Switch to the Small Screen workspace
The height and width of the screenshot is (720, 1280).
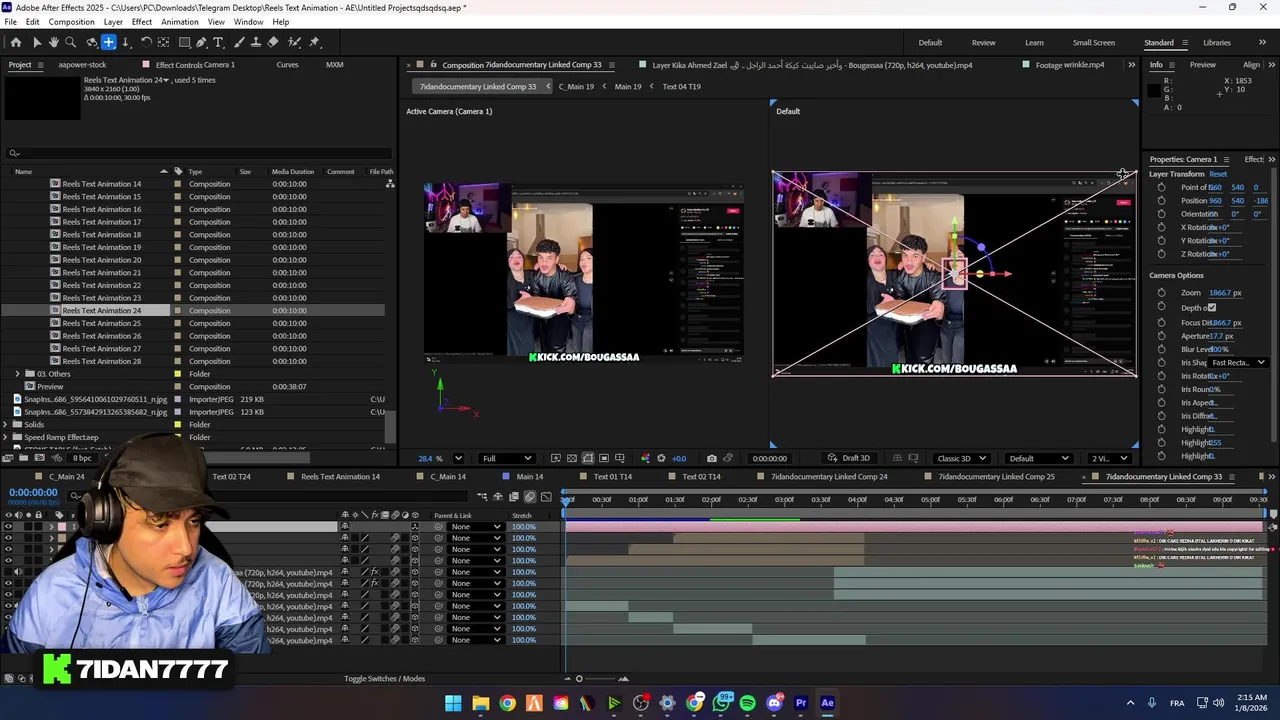tap(1094, 43)
